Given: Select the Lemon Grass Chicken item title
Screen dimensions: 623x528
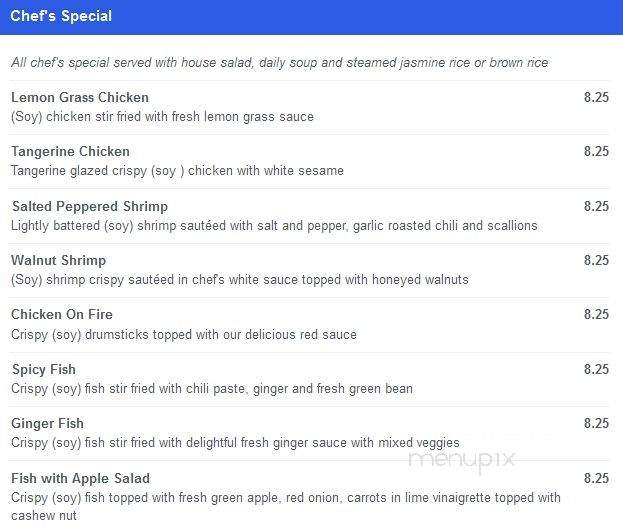Looking at the screenshot, I should 80,97.
